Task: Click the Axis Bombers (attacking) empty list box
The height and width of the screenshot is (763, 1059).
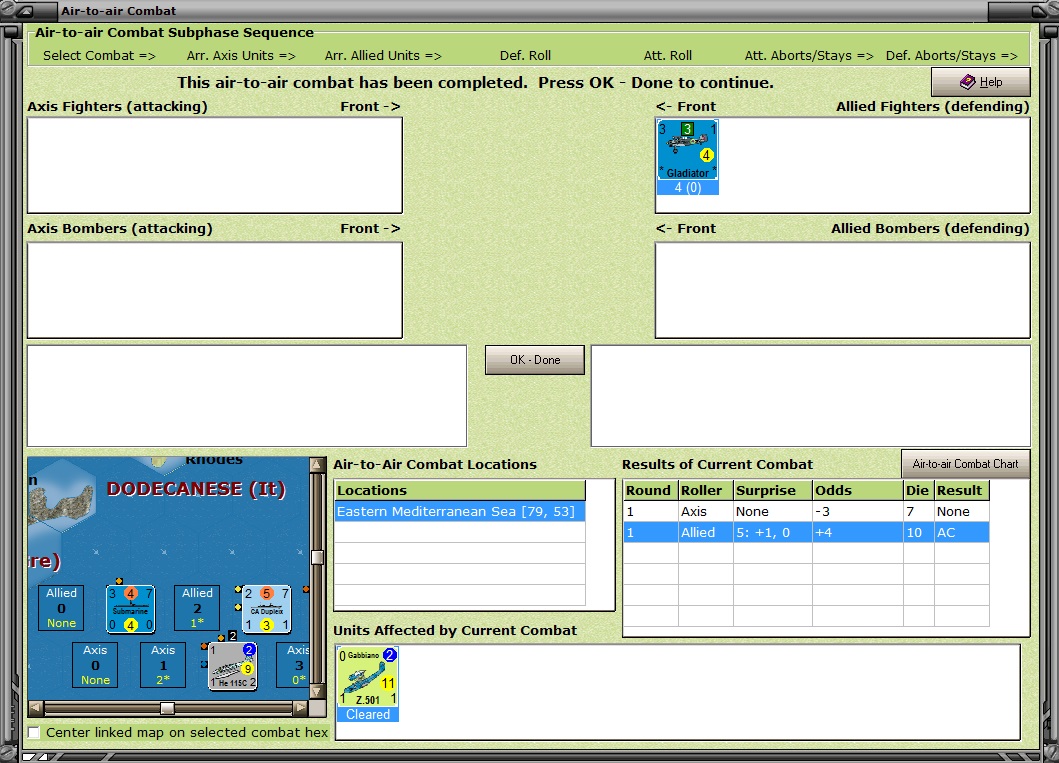Action: [215, 290]
